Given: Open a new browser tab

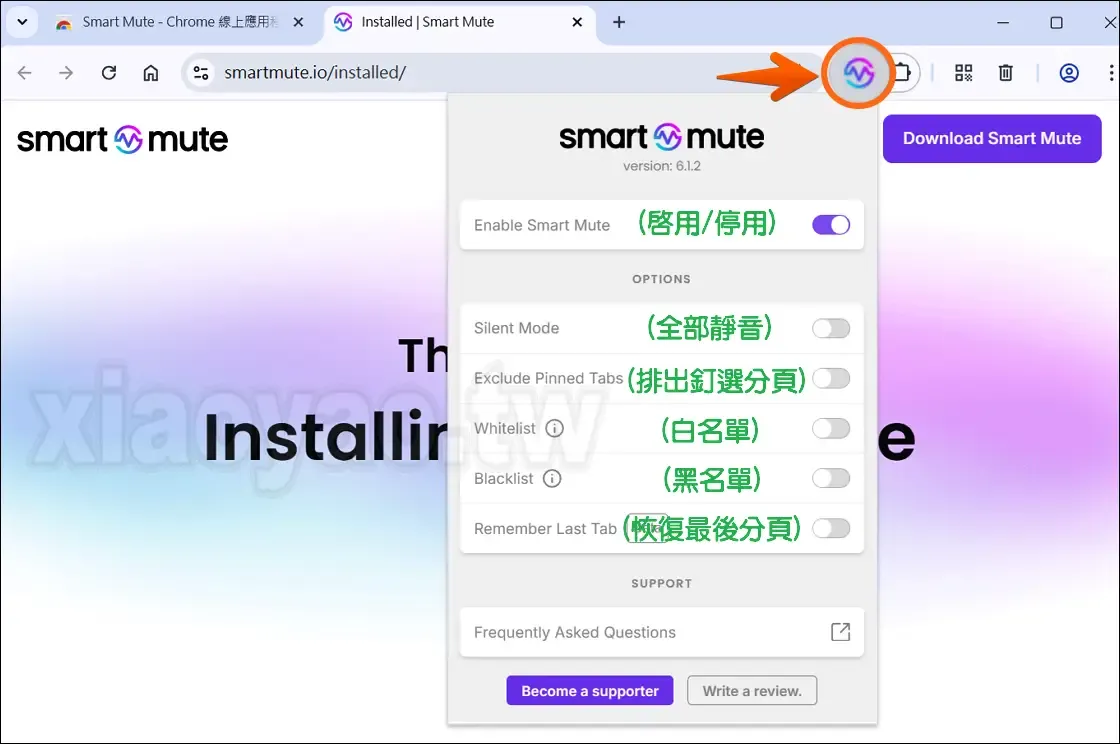Looking at the screenshot, I should pos(619,22).
